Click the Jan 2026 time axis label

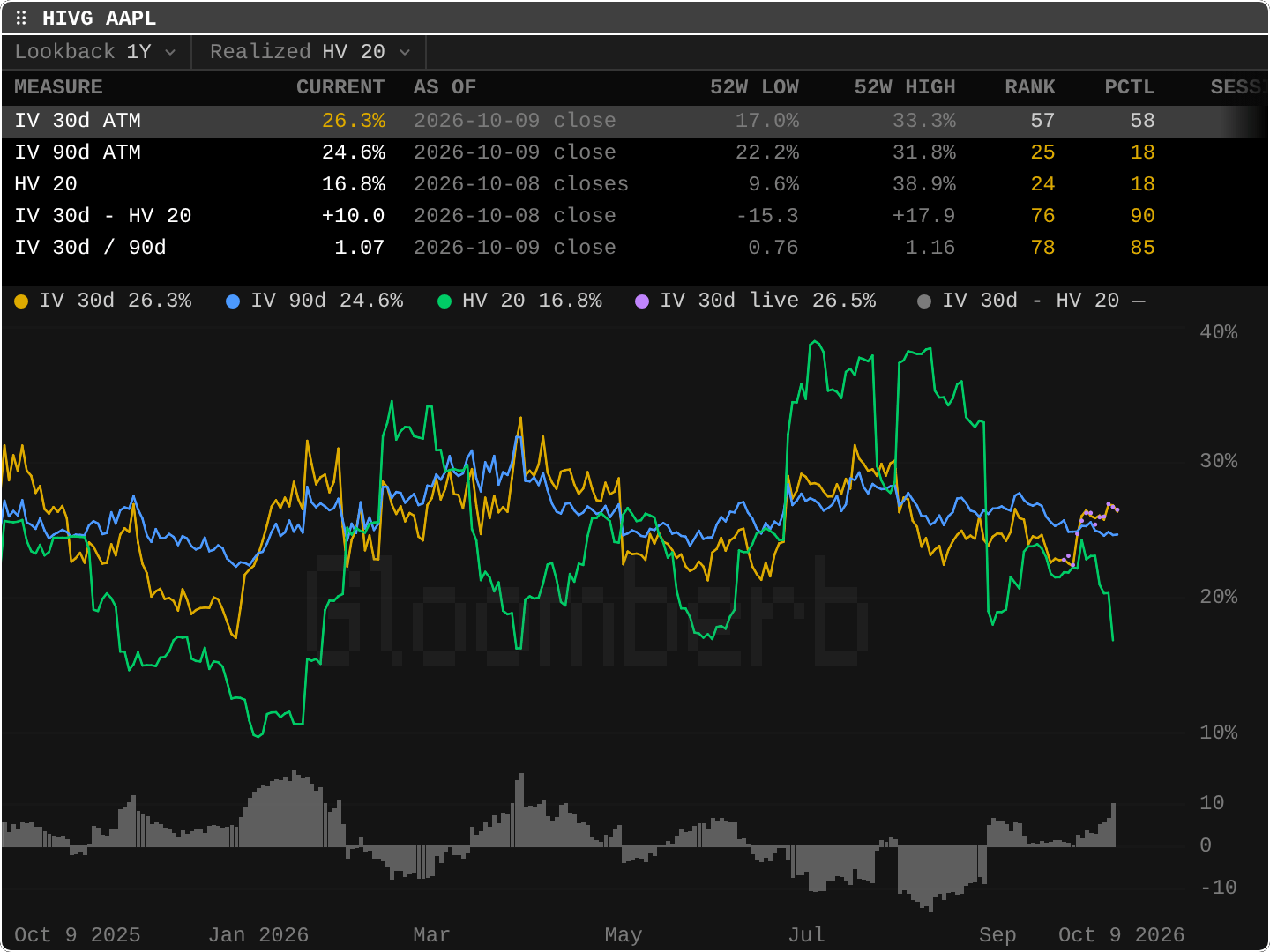click(258, 935)
